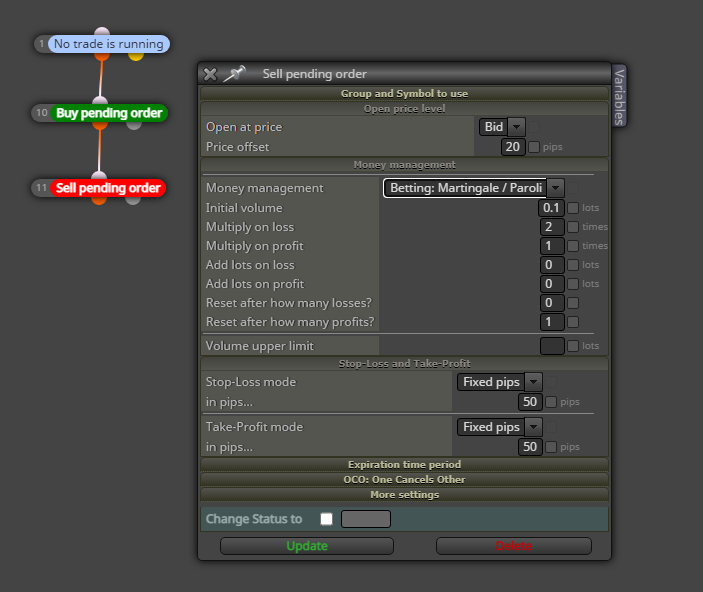The height and width of the screenshot is (592, 703).
Task: Select the red Sell pending order block
Action: coord(108,188)
